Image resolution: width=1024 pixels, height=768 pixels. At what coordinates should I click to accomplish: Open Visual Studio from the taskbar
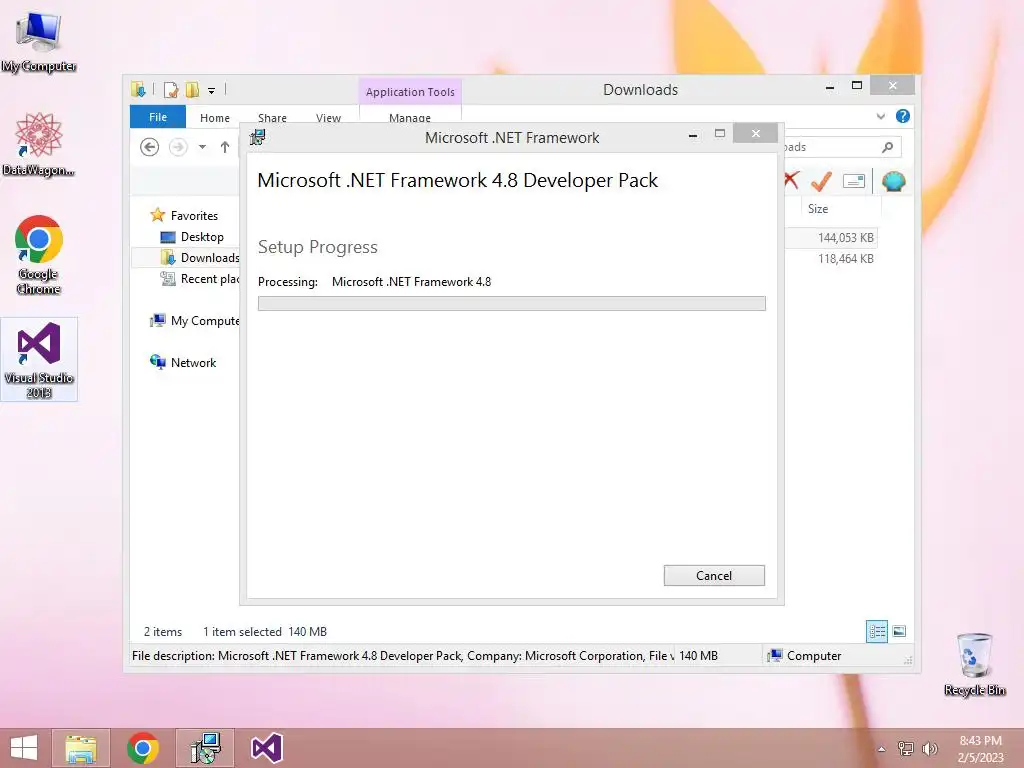point(266,748)
